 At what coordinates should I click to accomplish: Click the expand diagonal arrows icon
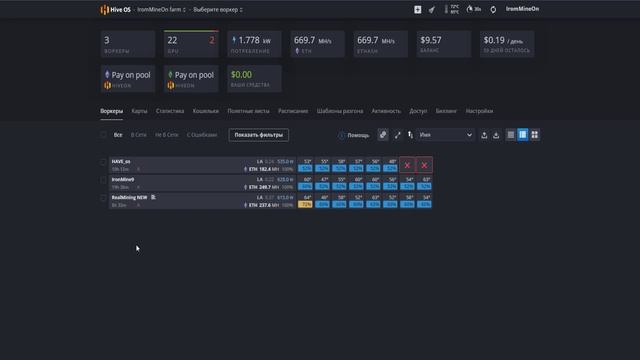click(x=397, y=135)
